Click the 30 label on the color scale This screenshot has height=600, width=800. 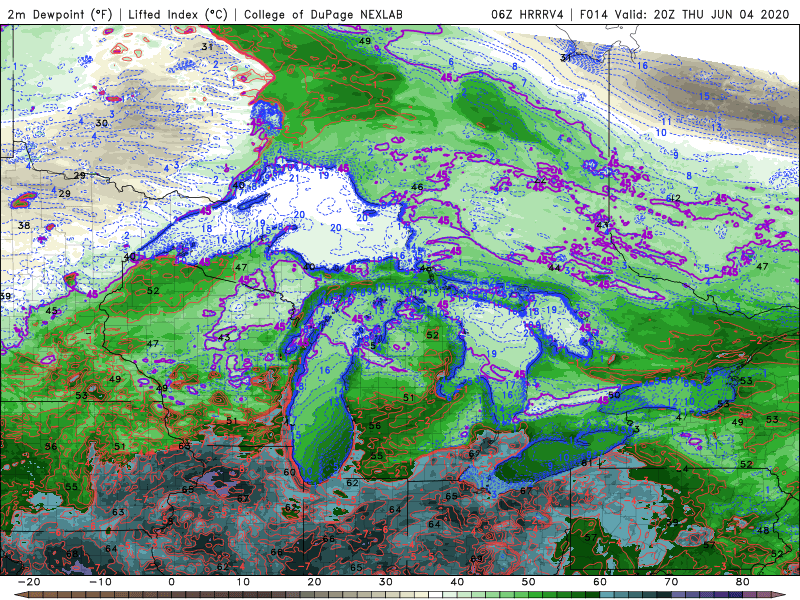[386, 582]
